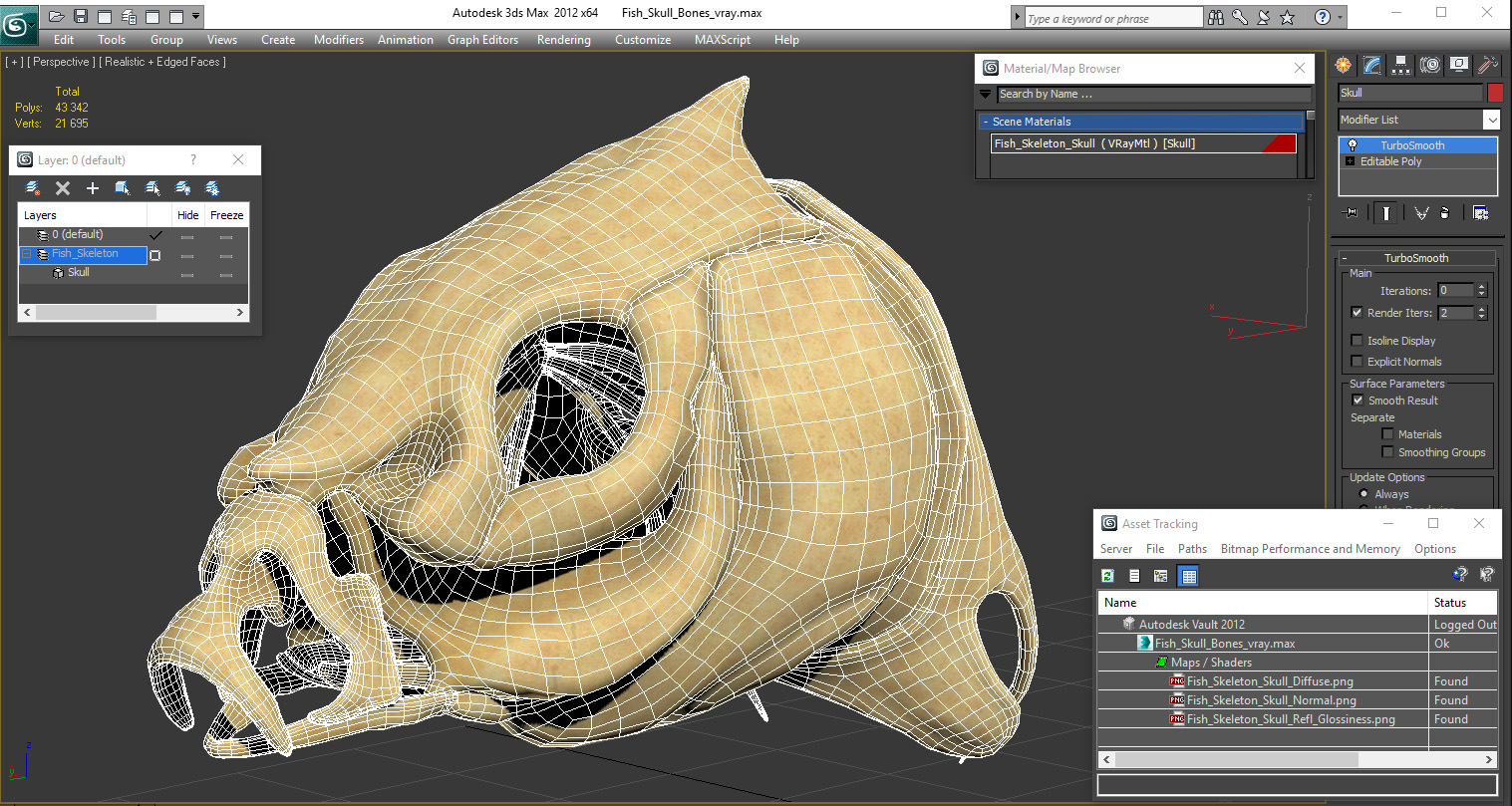Click the favorites star icon in title bar
Viewport: 1512px width, 806px height.
coord(1287,17)
